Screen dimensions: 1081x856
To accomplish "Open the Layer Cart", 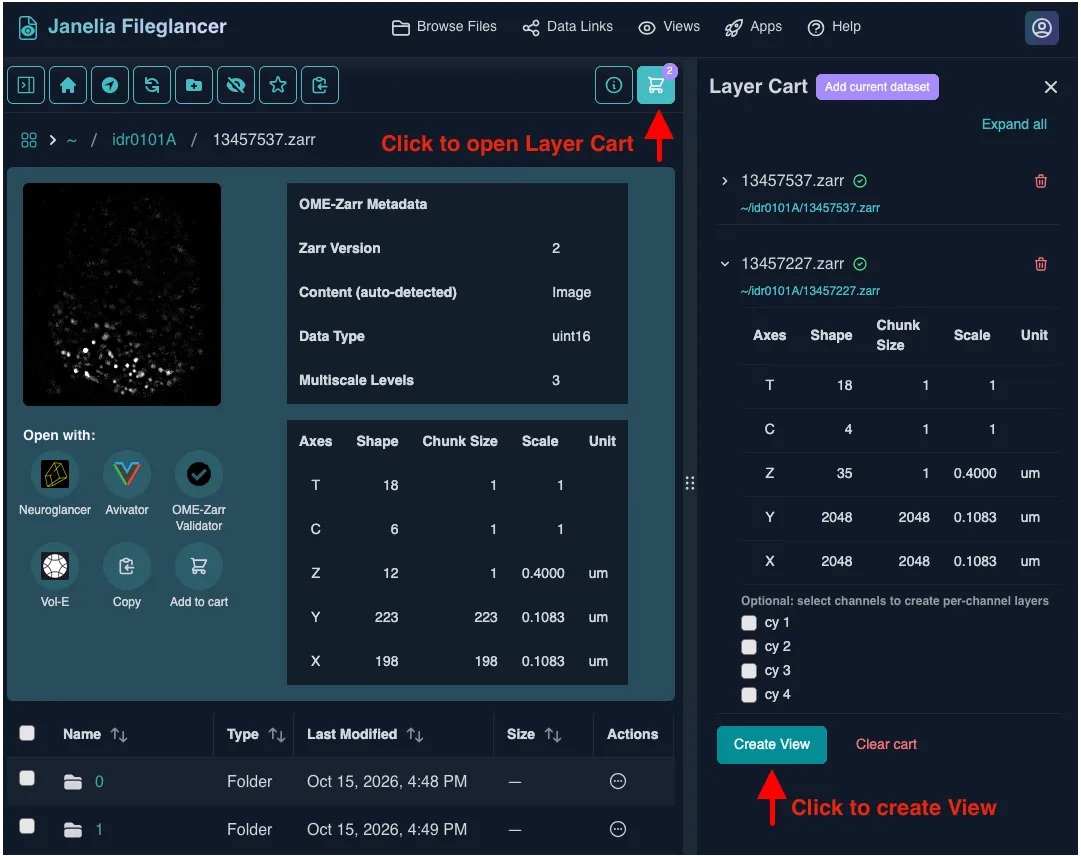I will coord(656,85).
